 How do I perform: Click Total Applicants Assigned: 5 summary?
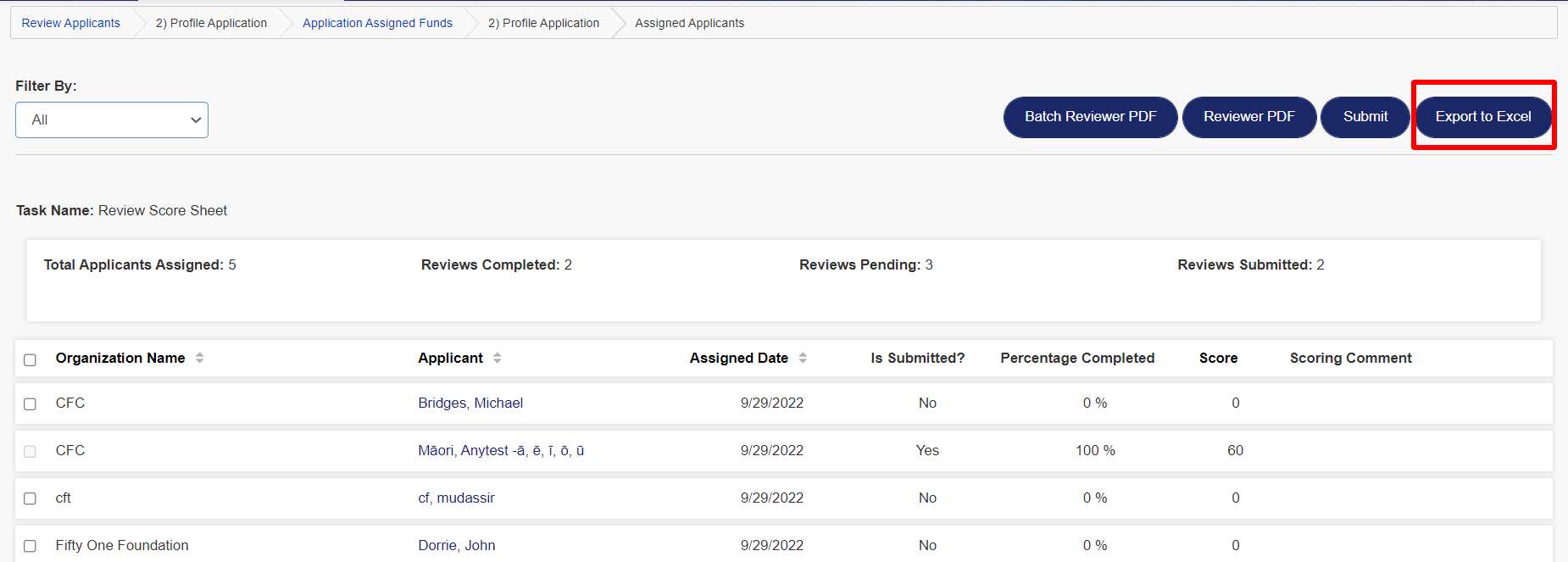140,264
